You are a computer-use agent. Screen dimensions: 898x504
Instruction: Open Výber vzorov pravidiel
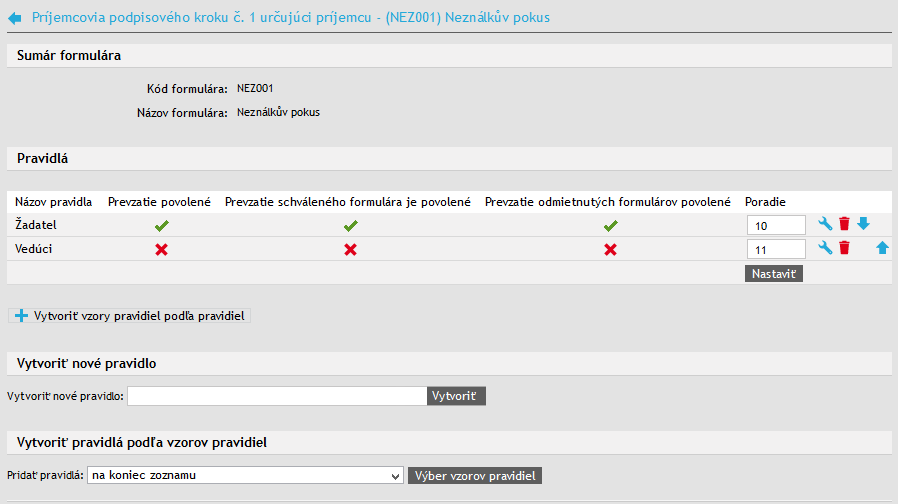coord(475,475)
